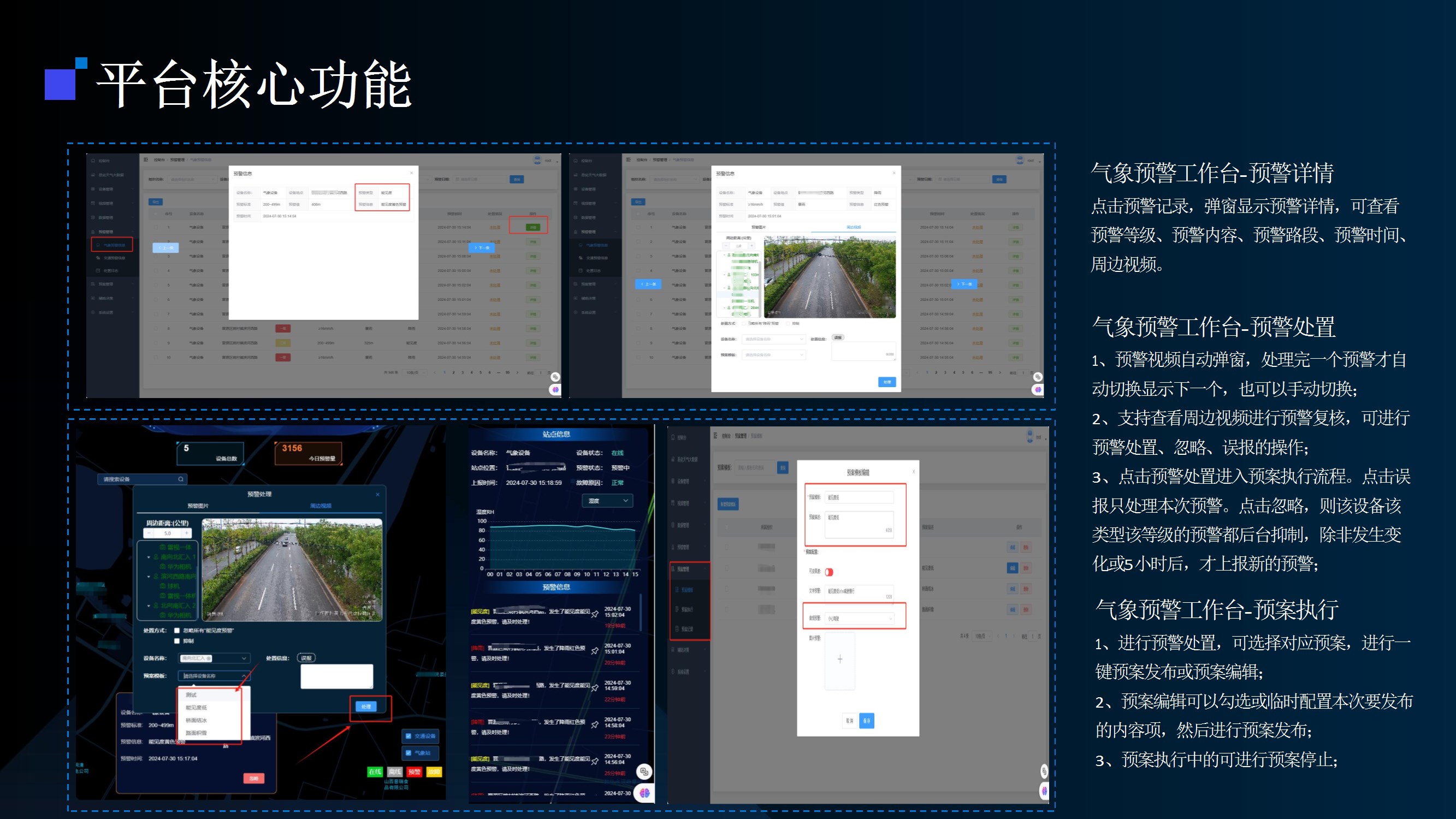Switch to the 周边视频 tab
The image size is (1456, 819).
321,506
